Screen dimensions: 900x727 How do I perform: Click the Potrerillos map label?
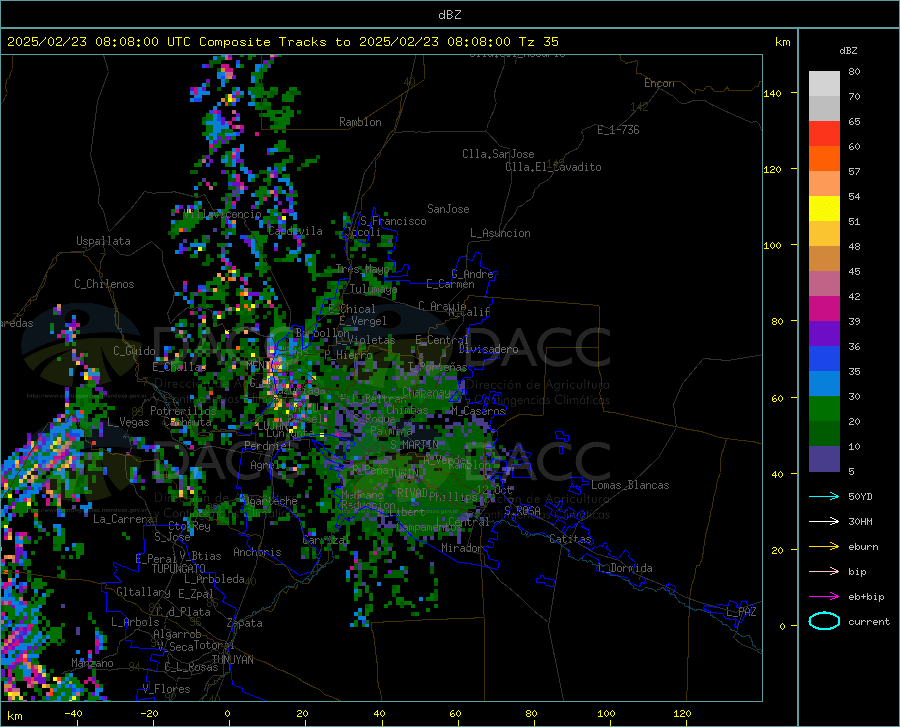pos(183,411)
